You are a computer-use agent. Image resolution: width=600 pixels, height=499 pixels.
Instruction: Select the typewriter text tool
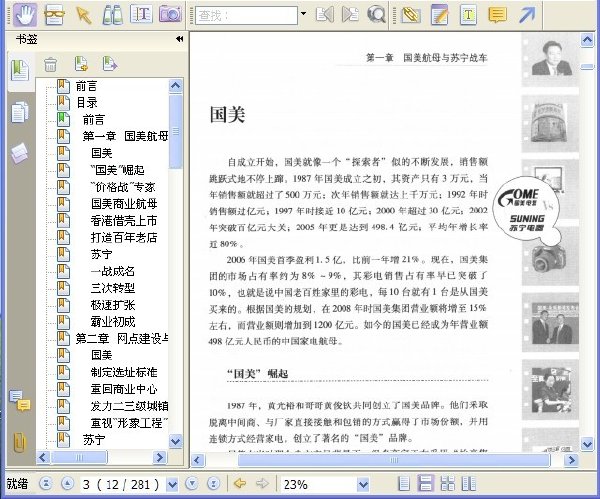(x=468, y=15)
